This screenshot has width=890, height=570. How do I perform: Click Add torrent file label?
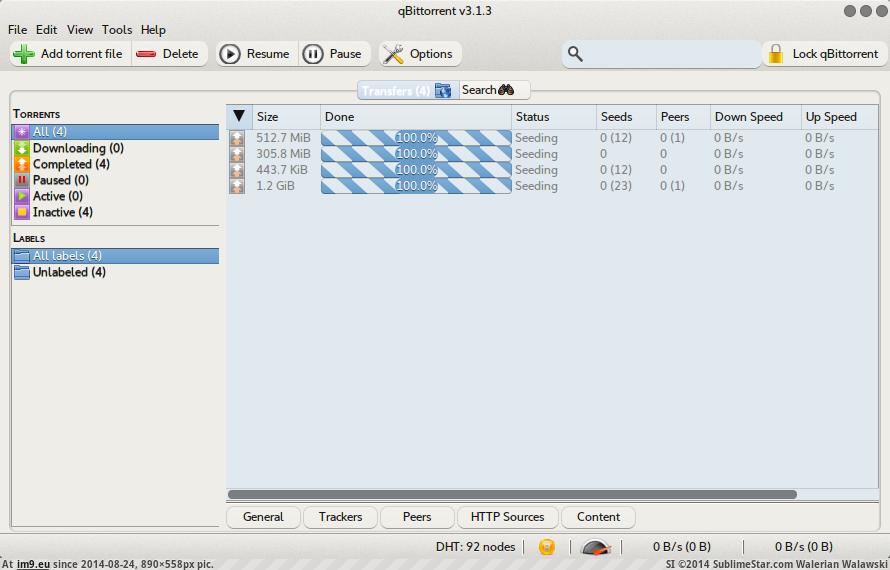pos(82,54)
